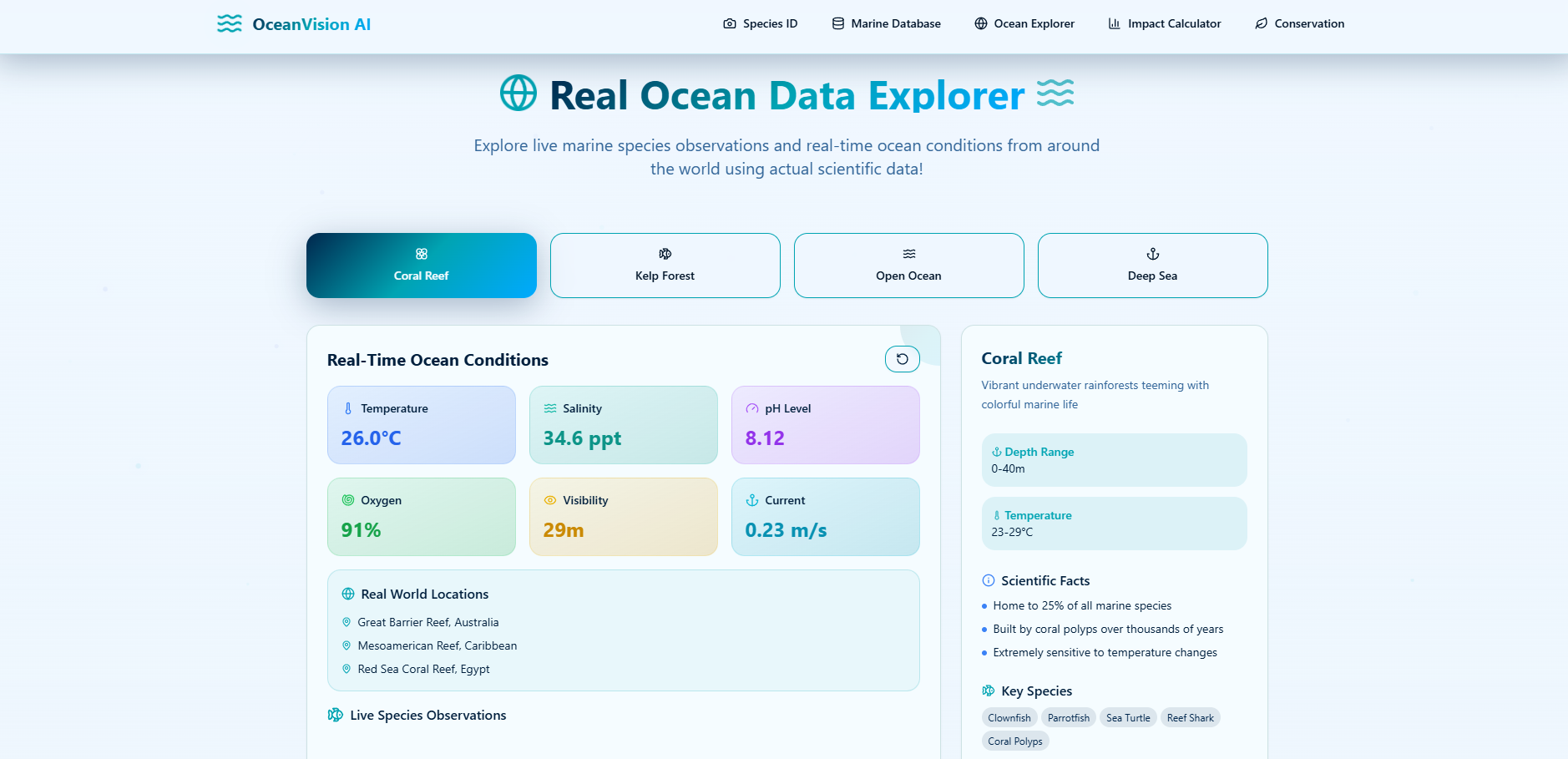Image resolution: width=1568 pixels, height=759 pixels.
Task: Click the globe icon beside Real World Locations
Action: (x=348, y=594)
